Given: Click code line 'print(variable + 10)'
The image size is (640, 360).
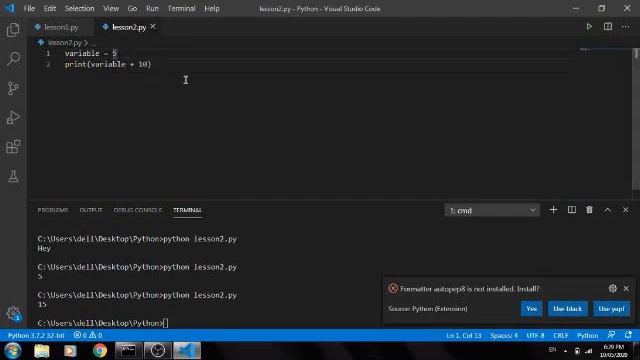Looking at the screenshot, I should point(108,64).
